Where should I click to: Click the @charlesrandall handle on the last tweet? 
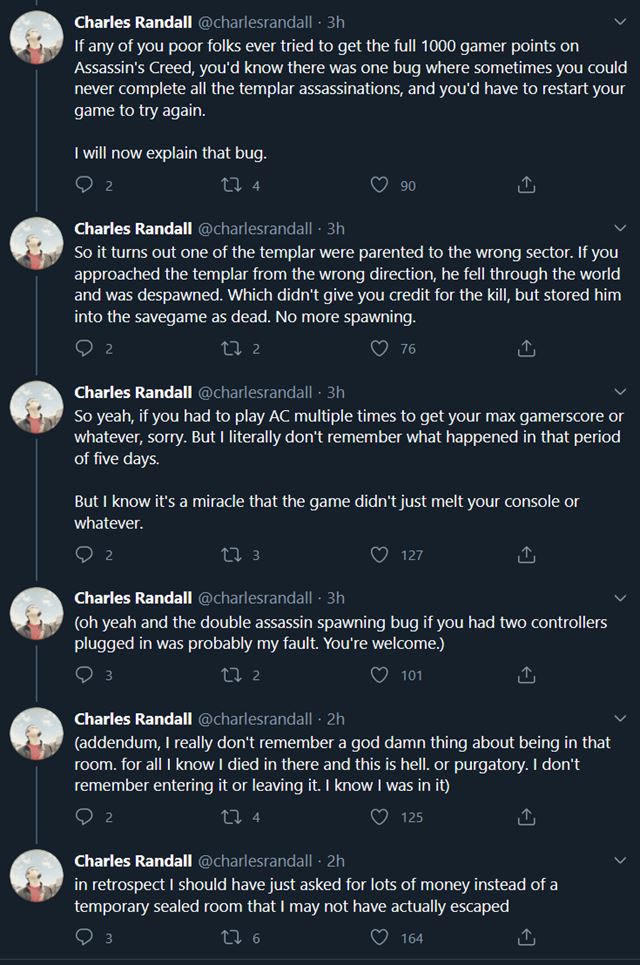(255, 860)
